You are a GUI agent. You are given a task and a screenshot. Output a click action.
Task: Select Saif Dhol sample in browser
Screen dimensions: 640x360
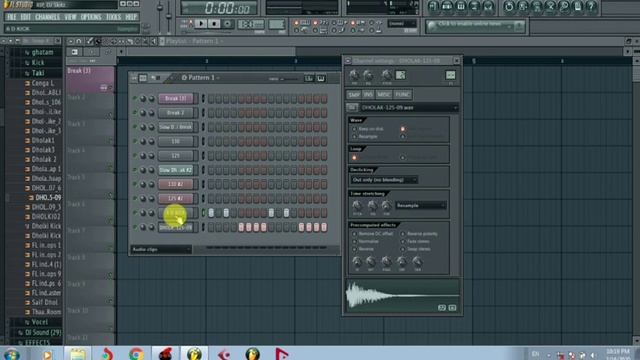(42, 302)
